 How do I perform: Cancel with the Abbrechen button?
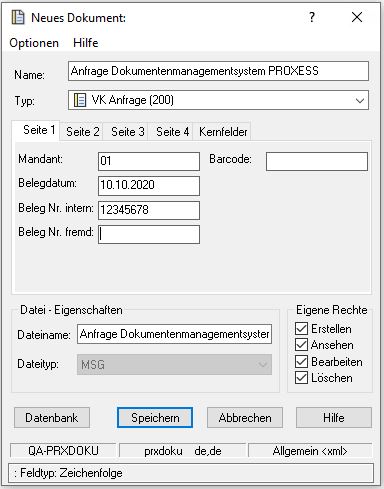point(245,418)
